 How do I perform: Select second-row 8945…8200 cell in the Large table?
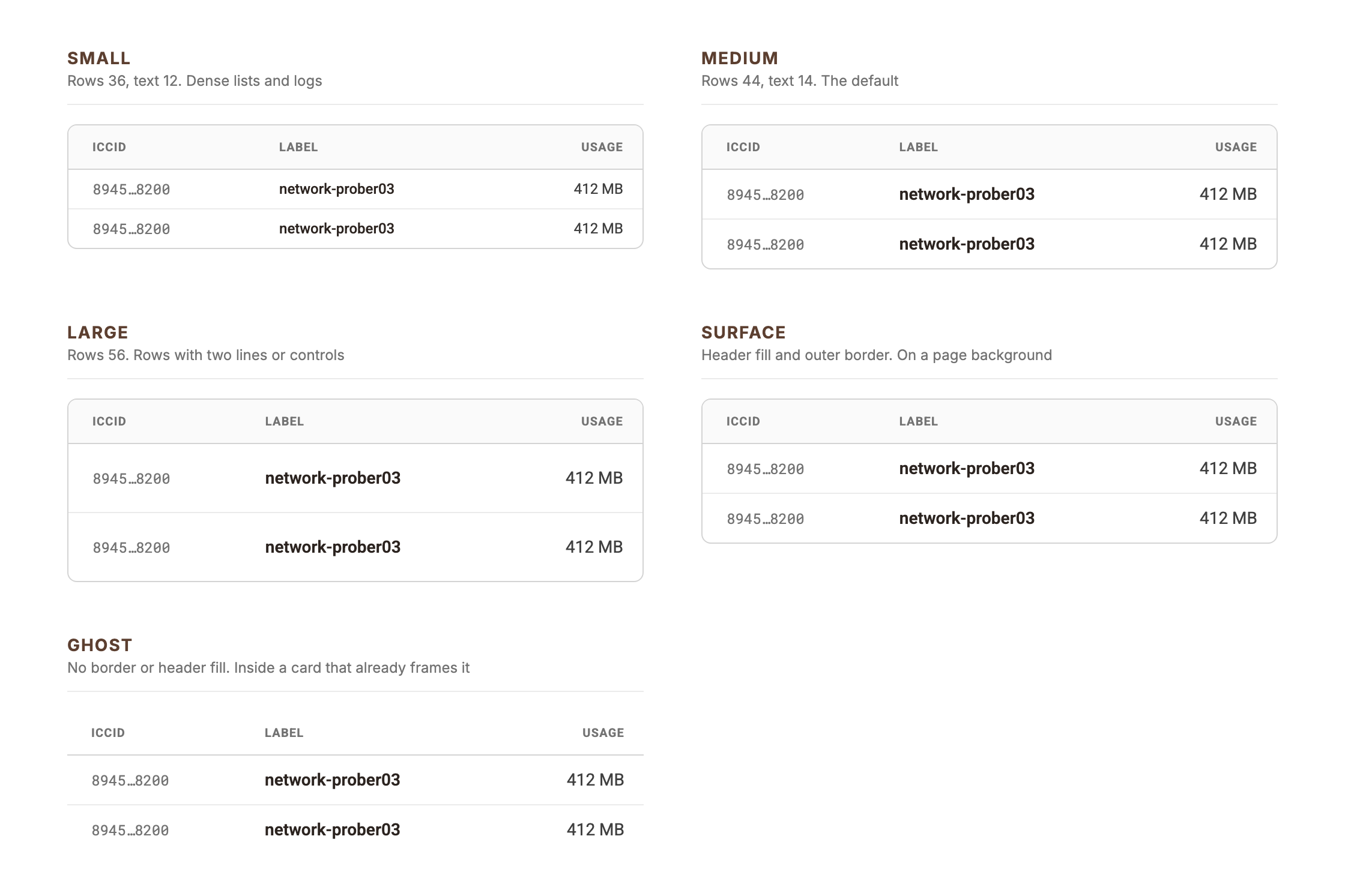[131, 548]
